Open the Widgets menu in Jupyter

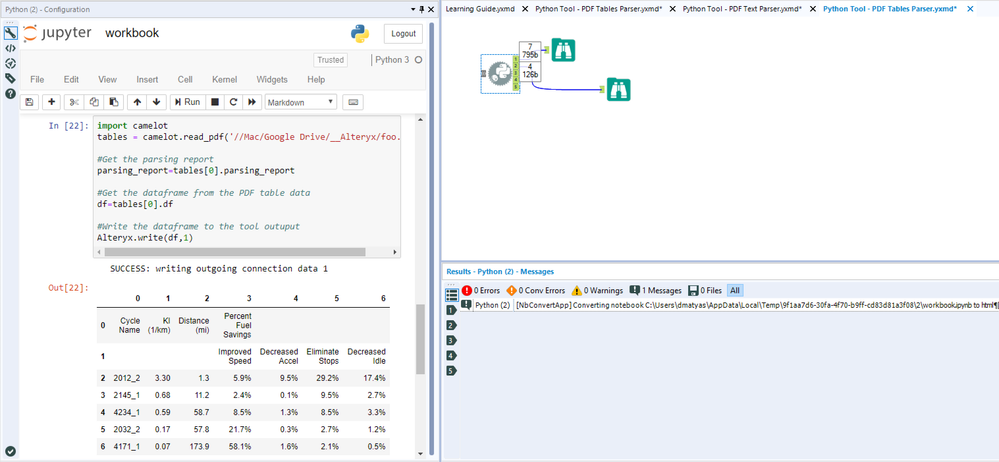pos(272,80)
